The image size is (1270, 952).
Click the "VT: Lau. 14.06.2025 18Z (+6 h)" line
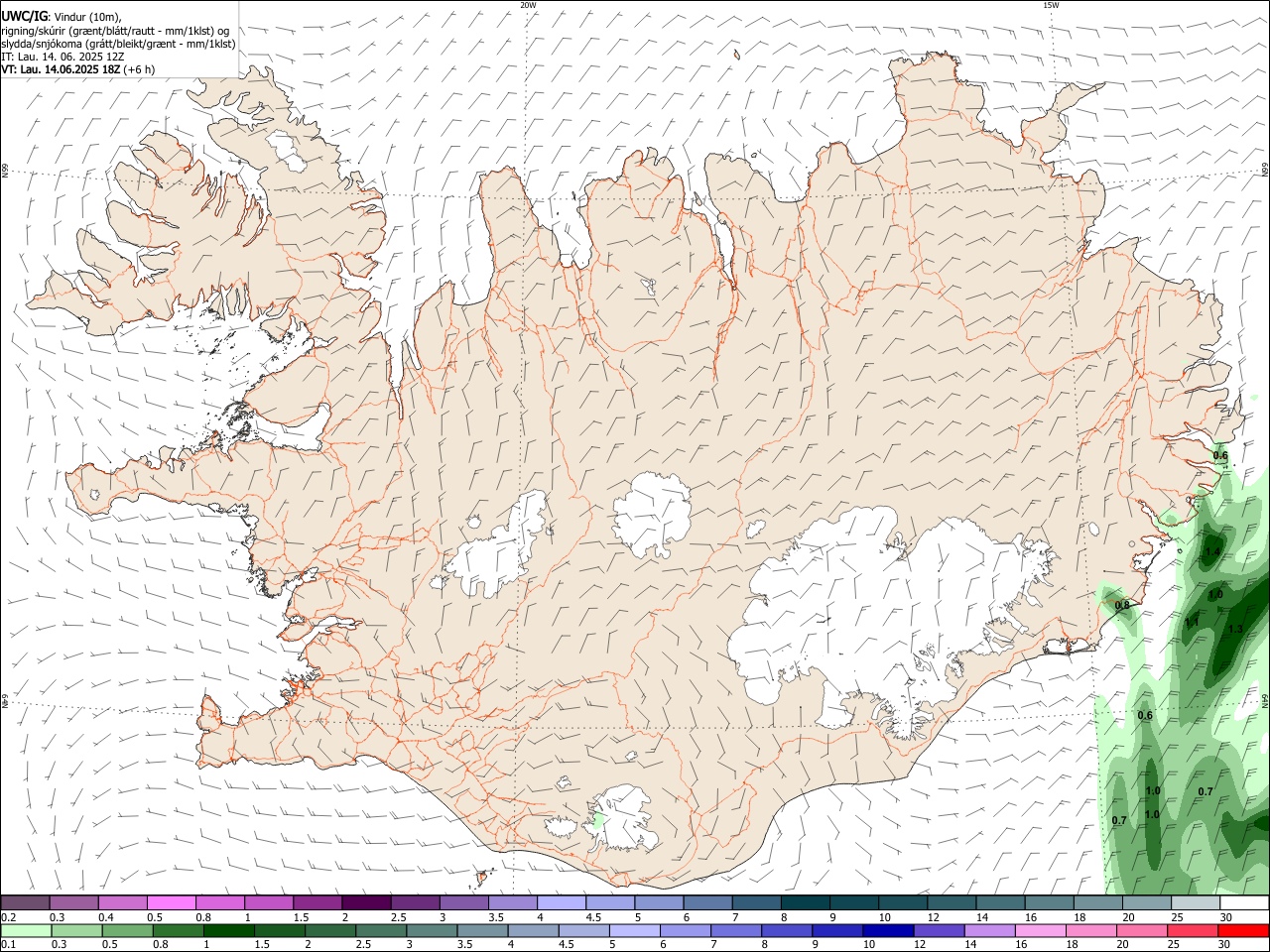pos(78,69)
